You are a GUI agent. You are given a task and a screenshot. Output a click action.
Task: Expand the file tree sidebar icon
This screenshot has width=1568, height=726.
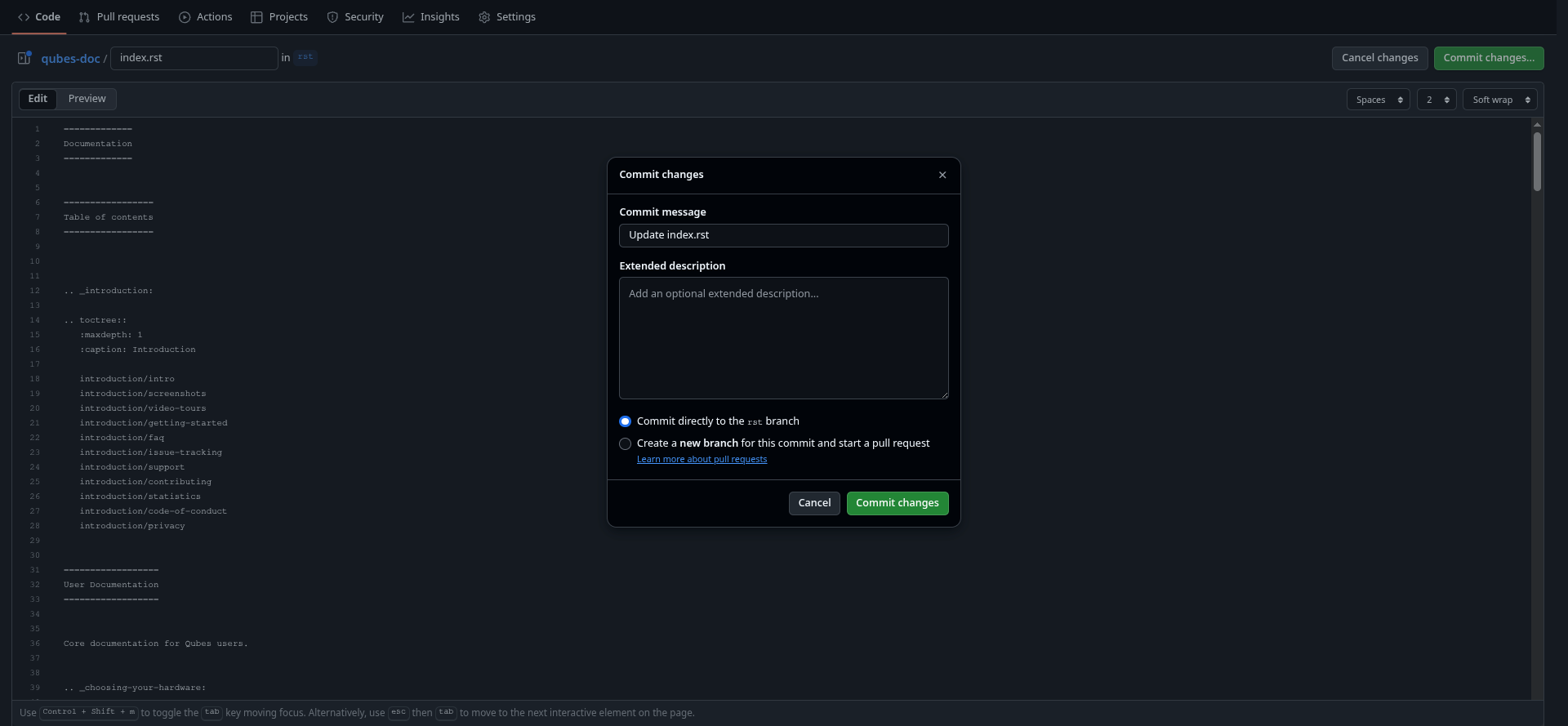point(24,58)
